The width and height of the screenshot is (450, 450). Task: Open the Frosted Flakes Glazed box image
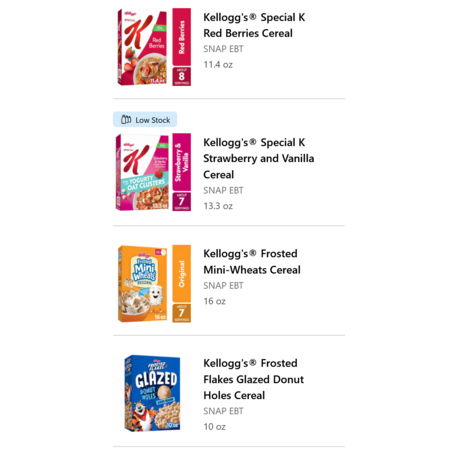[152, 393]
